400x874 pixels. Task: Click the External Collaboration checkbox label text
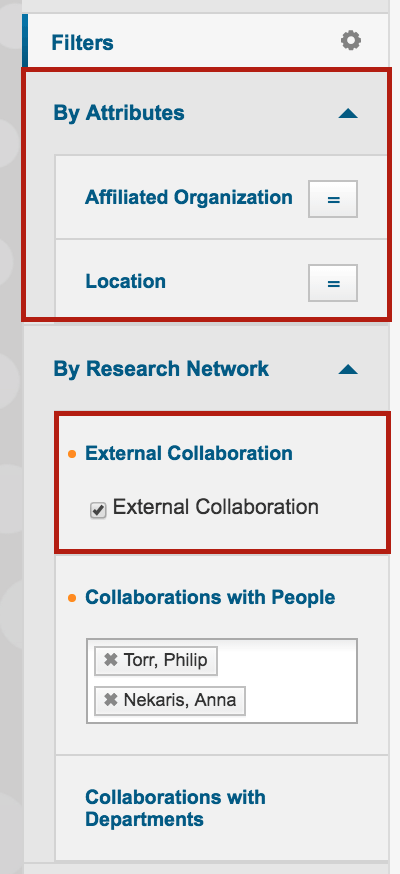click(216, 507)
